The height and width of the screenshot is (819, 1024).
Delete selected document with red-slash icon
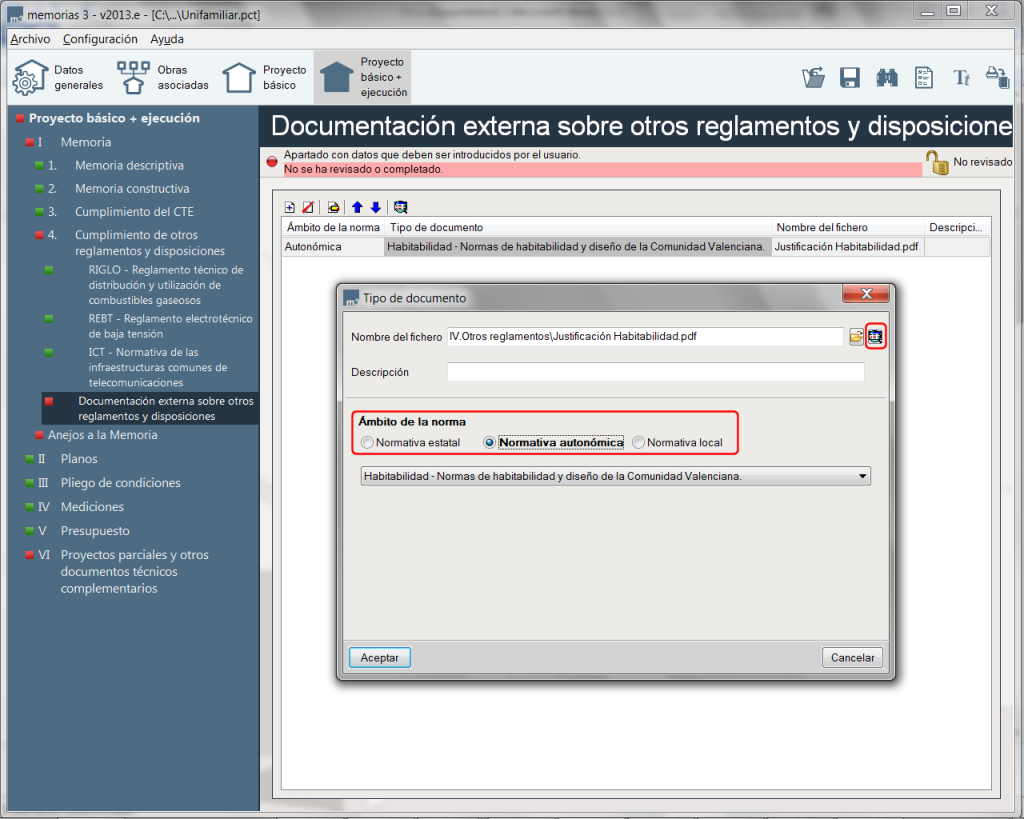[x=308, y=207]
